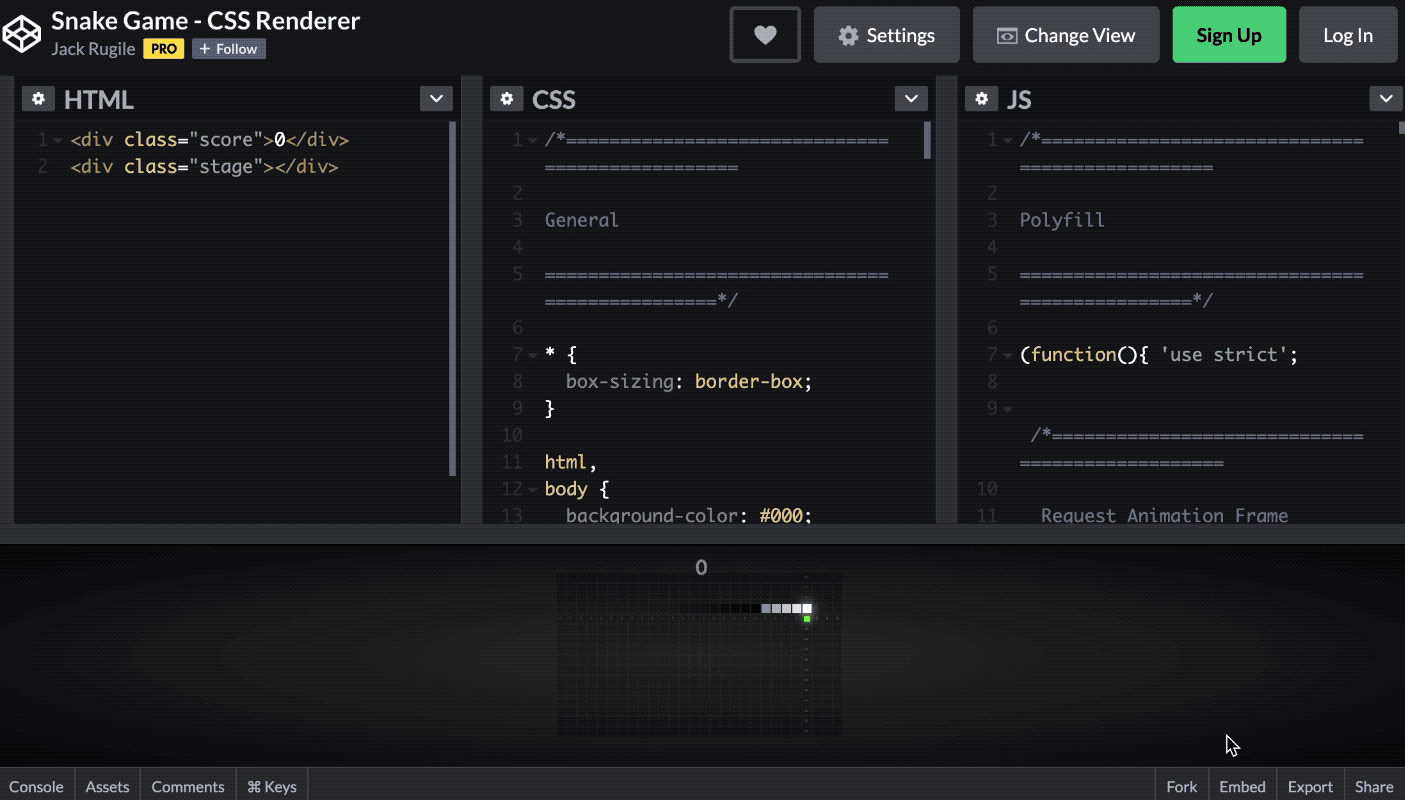Click the CSS editor scrollbar
1405x800 pixels.
(925, 140)
